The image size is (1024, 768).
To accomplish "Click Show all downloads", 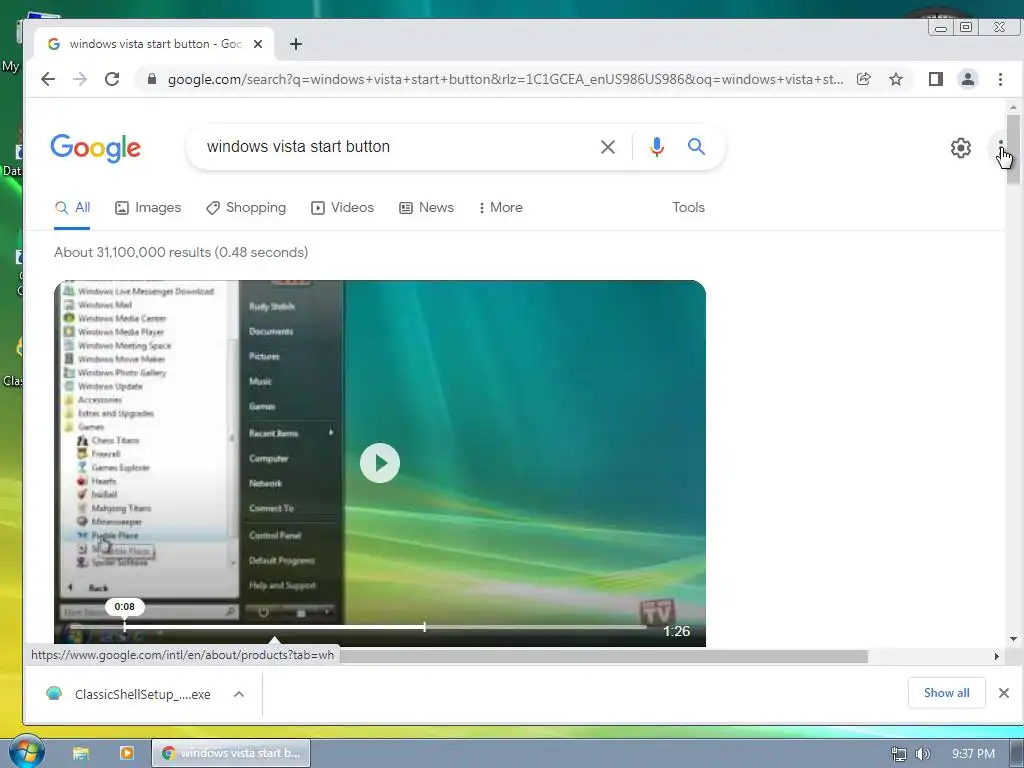I will click(946, 693).
